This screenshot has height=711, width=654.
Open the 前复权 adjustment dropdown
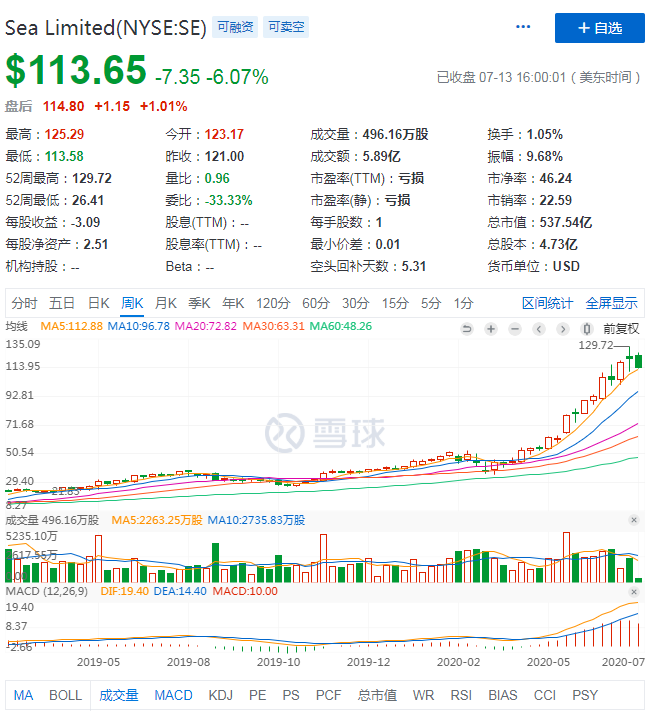tap(620, 328)
